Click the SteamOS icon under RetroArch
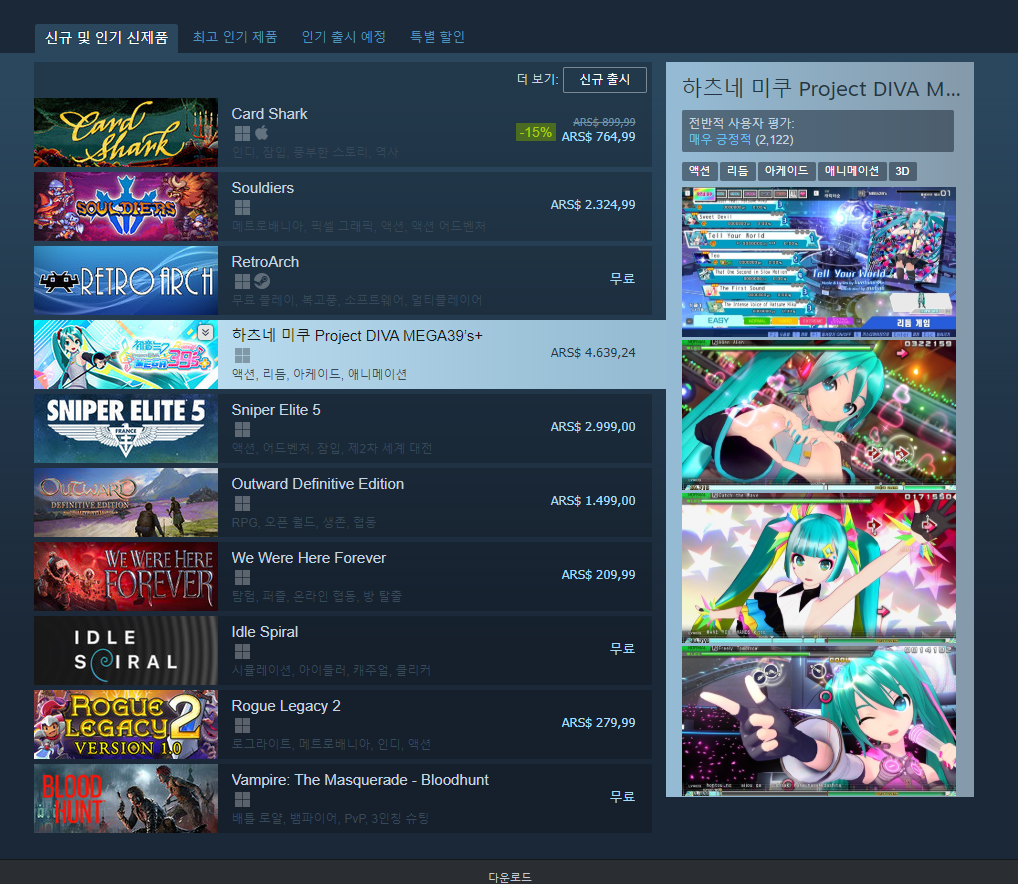 [262, 281]
